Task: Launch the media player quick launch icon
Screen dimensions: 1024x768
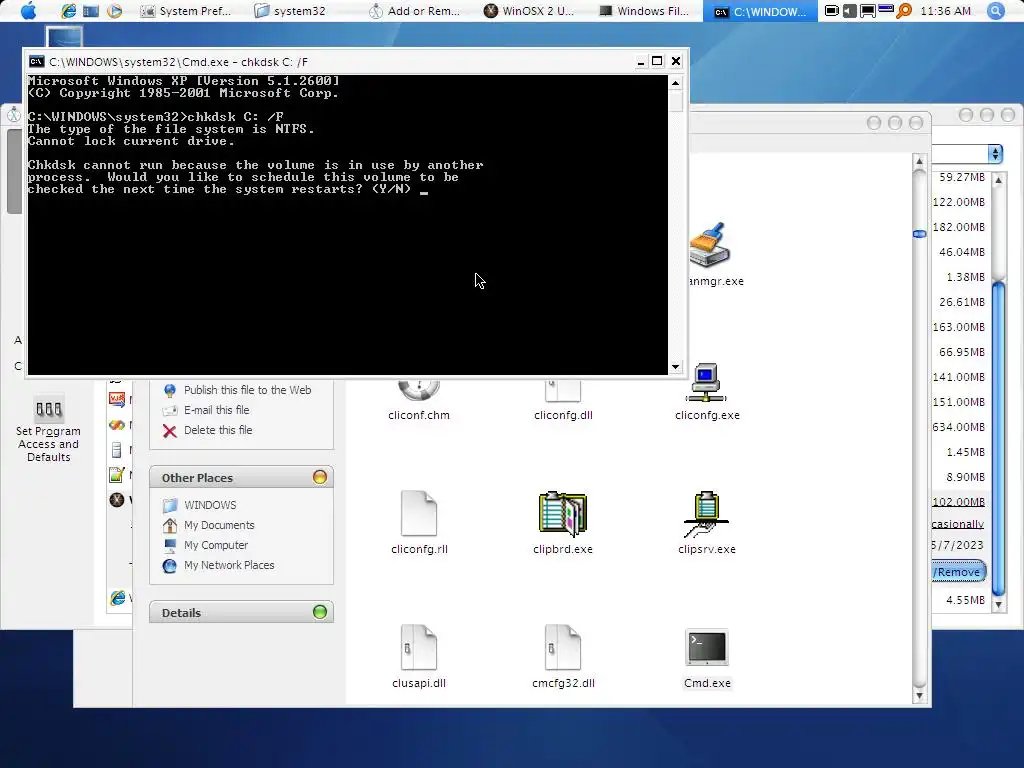Action: [x=114, y=10]
